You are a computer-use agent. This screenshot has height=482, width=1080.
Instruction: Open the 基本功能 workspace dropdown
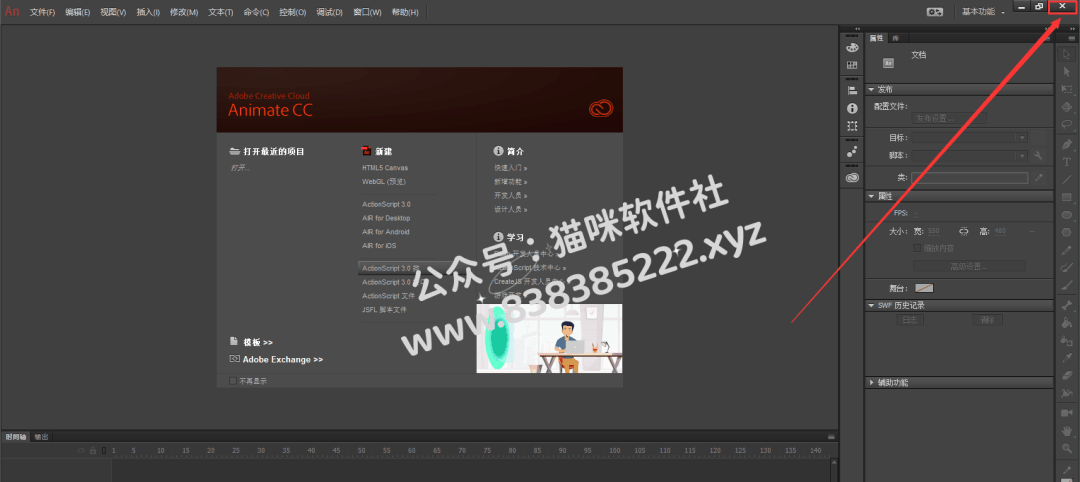coord(983,12)
